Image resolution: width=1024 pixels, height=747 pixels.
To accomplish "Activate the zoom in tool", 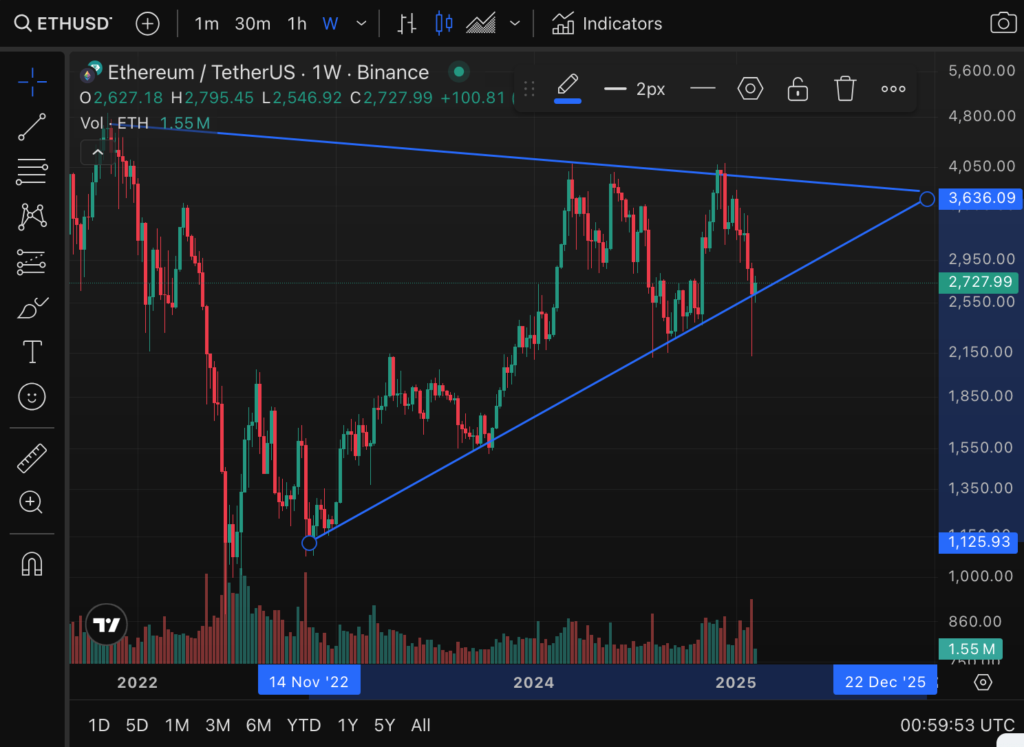I will pos(31,502).
